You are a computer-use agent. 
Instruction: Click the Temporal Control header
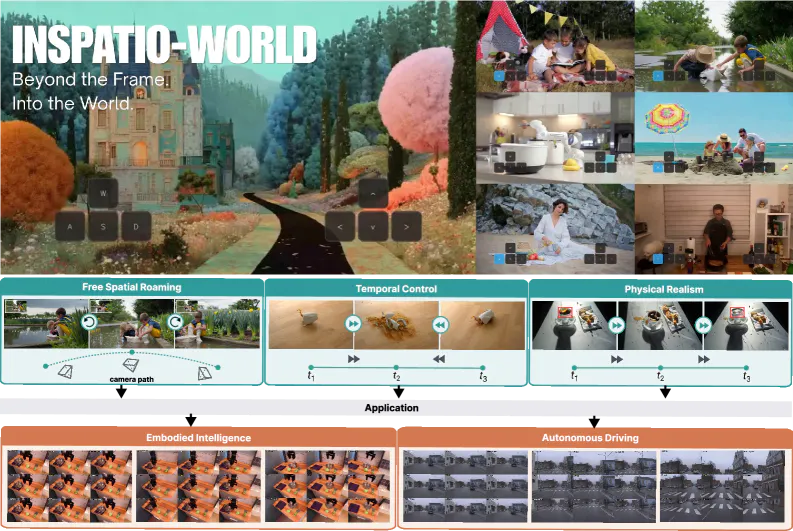[396, 289]
